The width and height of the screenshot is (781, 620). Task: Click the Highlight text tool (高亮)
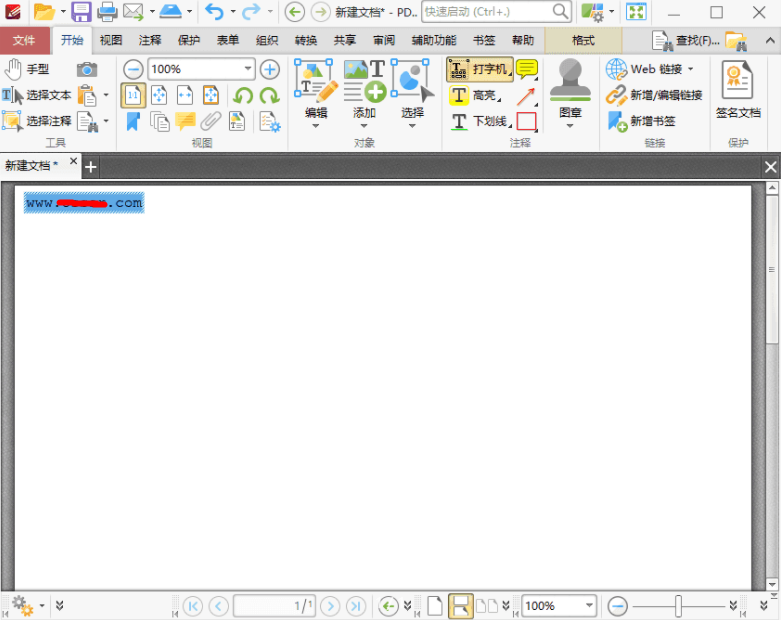coord(475,96)
